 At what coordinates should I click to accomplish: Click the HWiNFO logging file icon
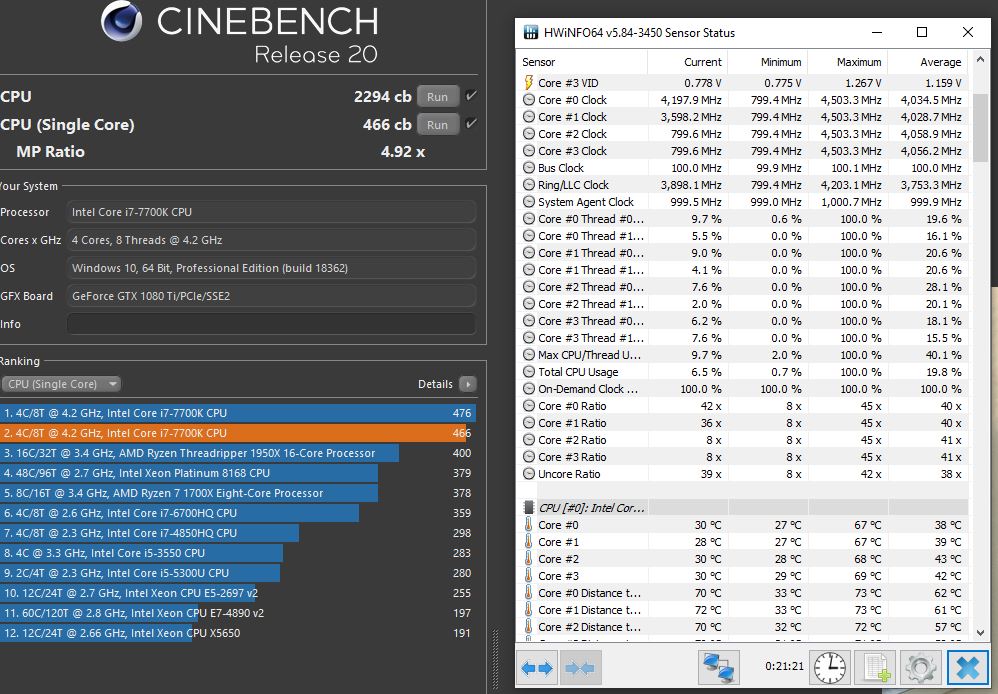coord(875,668)
